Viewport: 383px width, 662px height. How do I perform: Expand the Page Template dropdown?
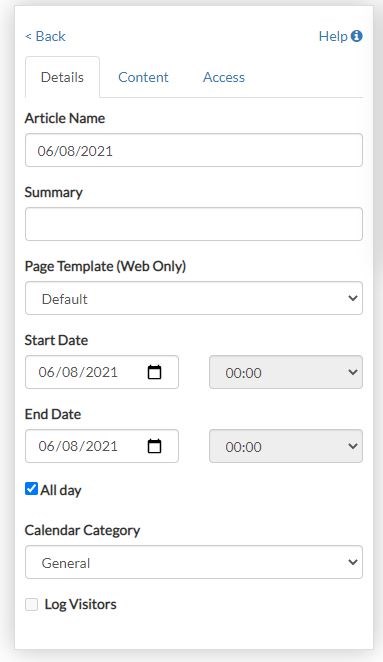click(x=194, y=298)
